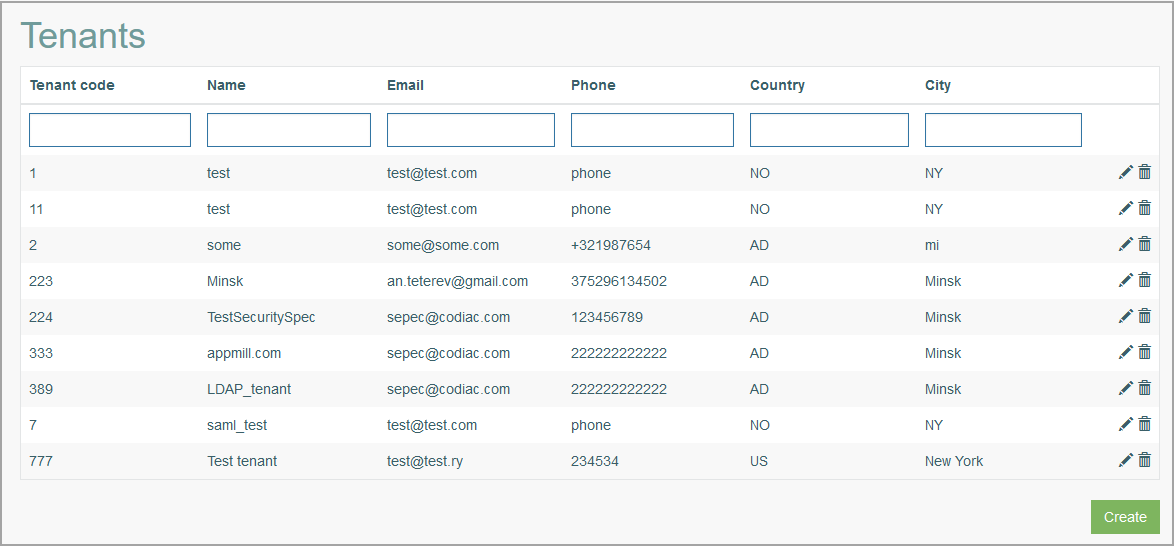Sort by Tenant code column header
The height and width of the screenshot is (546, 1174).
click(x=72, y=85)
